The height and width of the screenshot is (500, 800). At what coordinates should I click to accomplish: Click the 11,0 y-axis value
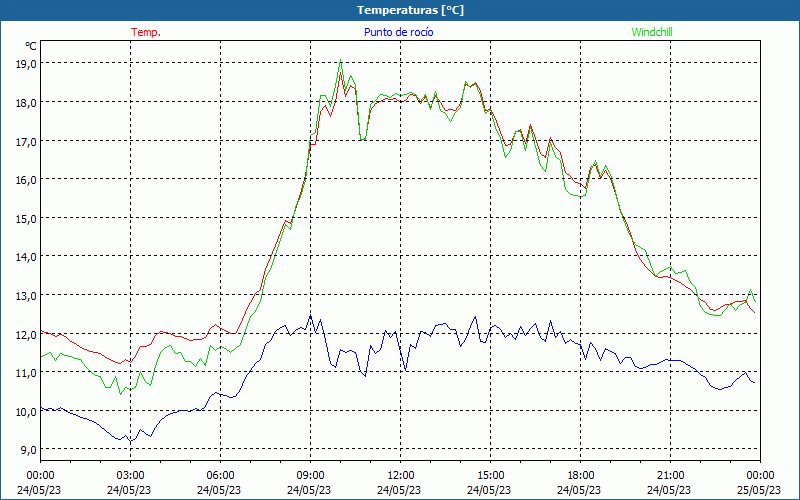pyautogui.click(x=26, y=372)
